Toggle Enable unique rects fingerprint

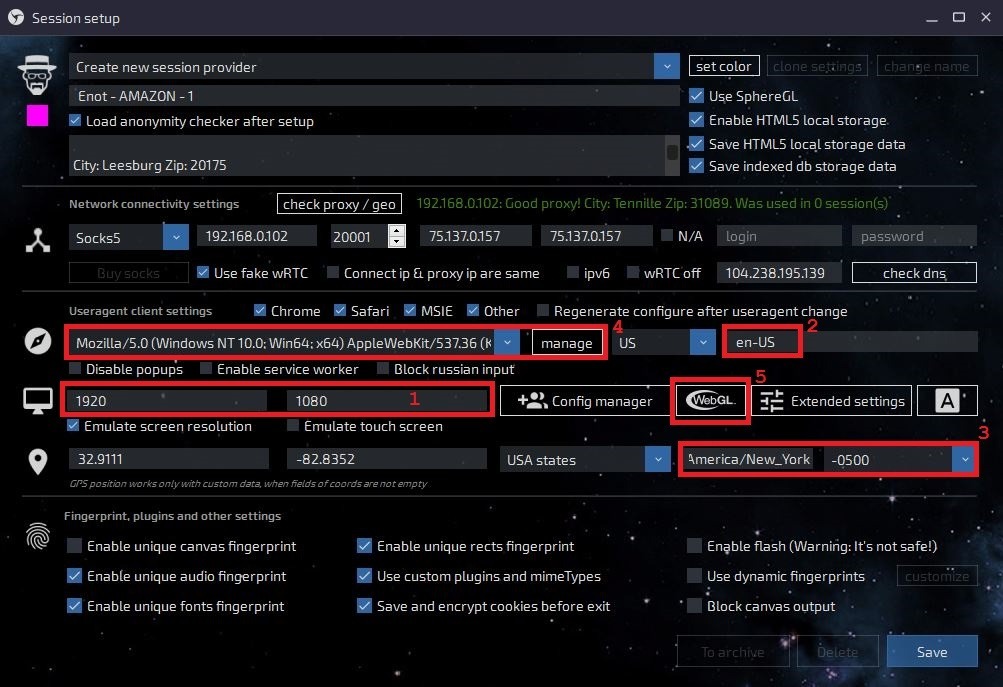pyautogui.click(x=364, y=546)
